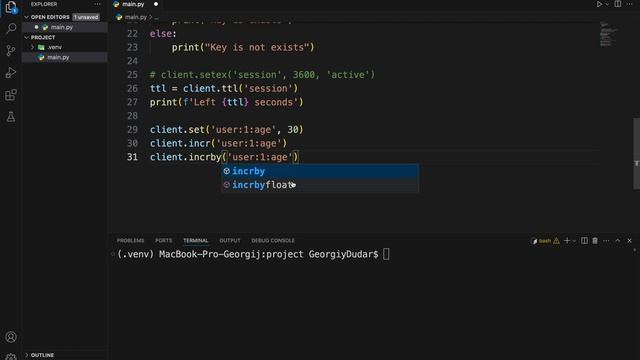Click terminal warning triangle icon
640x360 pixels.
pyautogui.click(x=556, y=241)
